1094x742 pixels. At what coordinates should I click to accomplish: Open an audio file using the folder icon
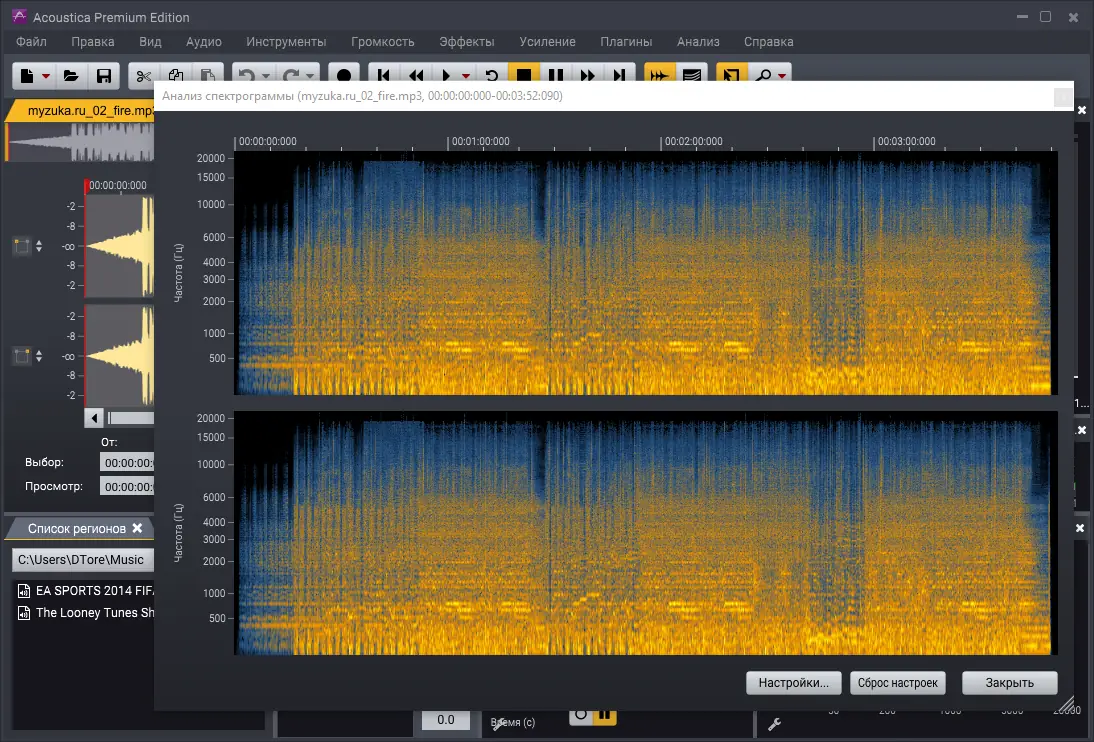[x=70, y=75]
